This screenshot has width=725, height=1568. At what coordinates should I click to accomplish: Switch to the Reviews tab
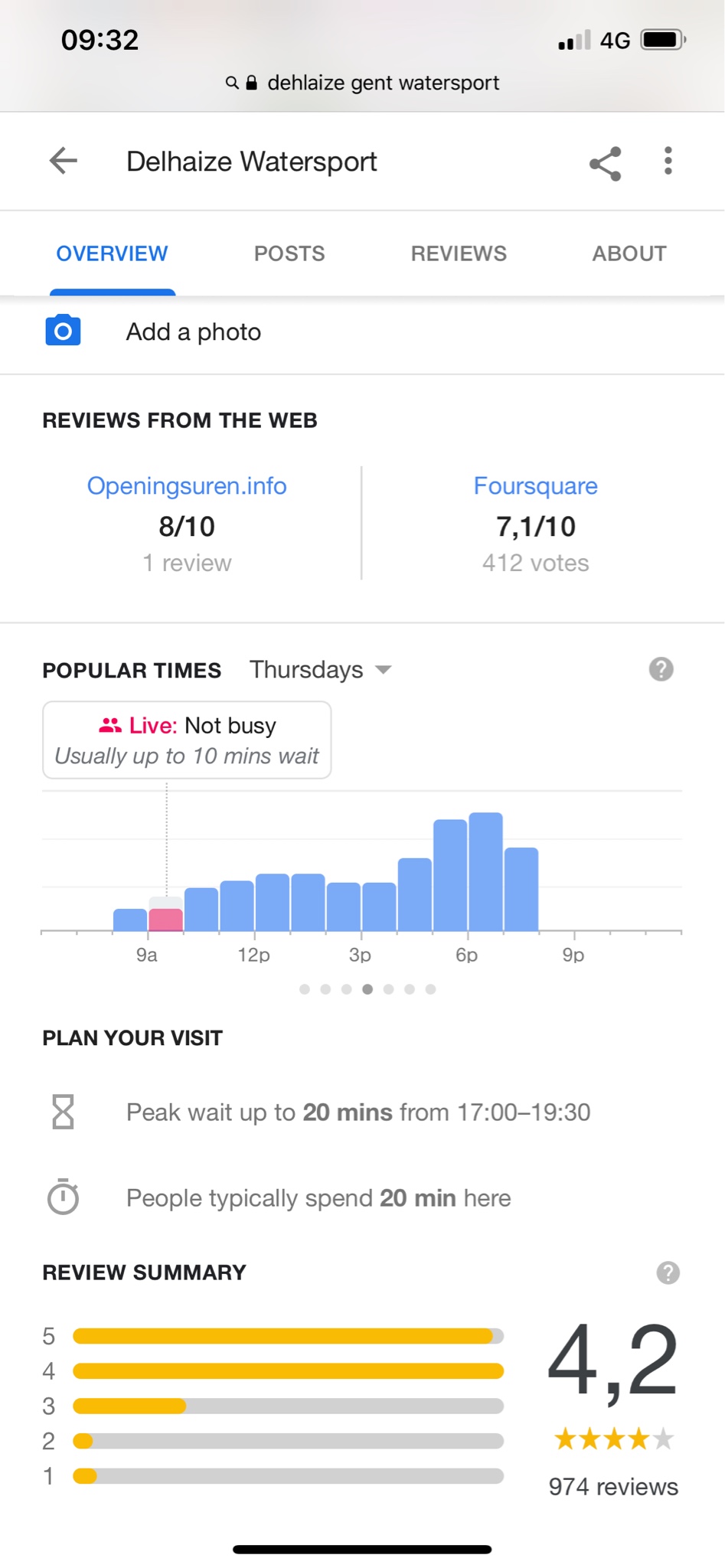pyautogui.click(x=459, y=253)
